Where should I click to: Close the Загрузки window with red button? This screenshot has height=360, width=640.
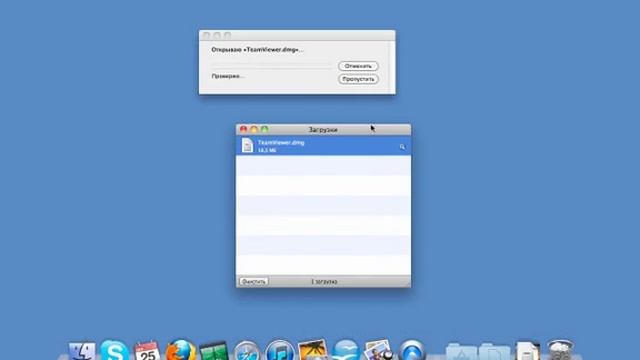[244, 129]
